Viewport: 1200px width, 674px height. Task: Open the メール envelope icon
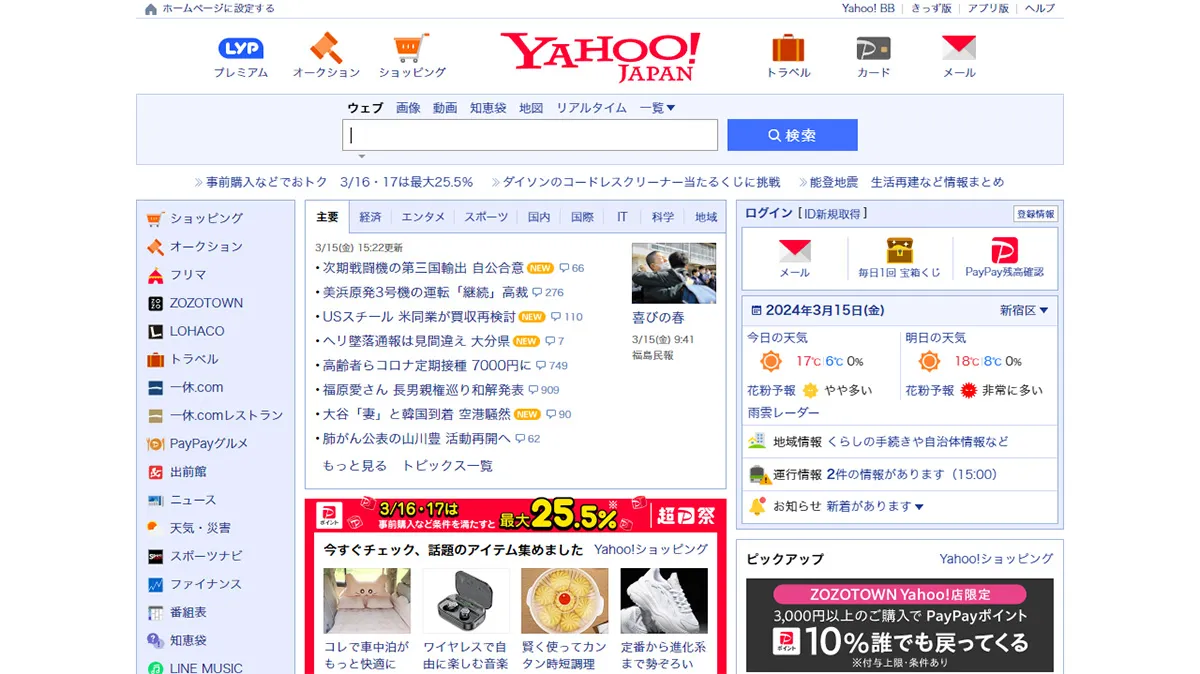point(957,48)
